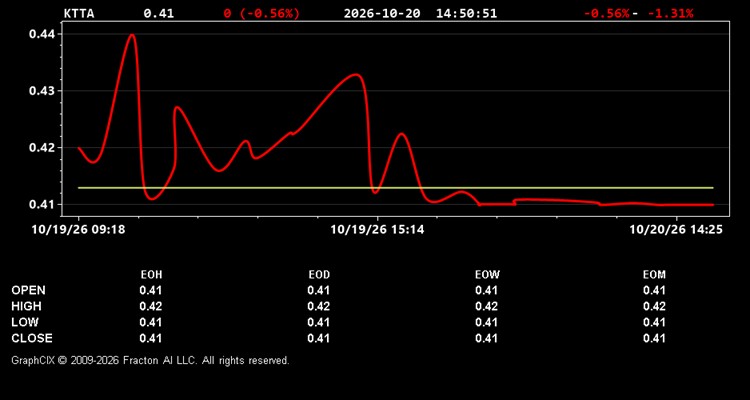
Task: Click the GraphCIX copyright notice
Action: point(150,360)
